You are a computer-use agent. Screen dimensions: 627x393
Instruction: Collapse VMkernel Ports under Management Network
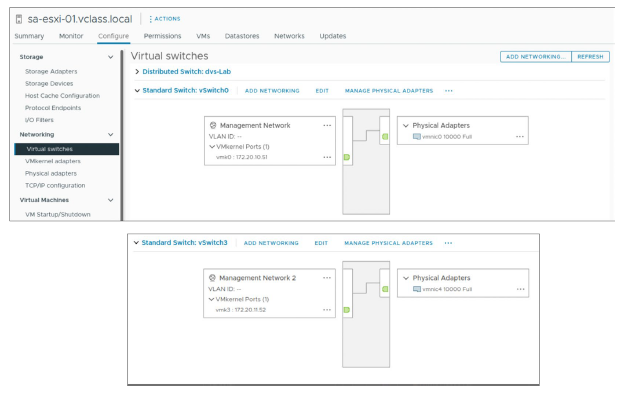click(x=212, y=147)
